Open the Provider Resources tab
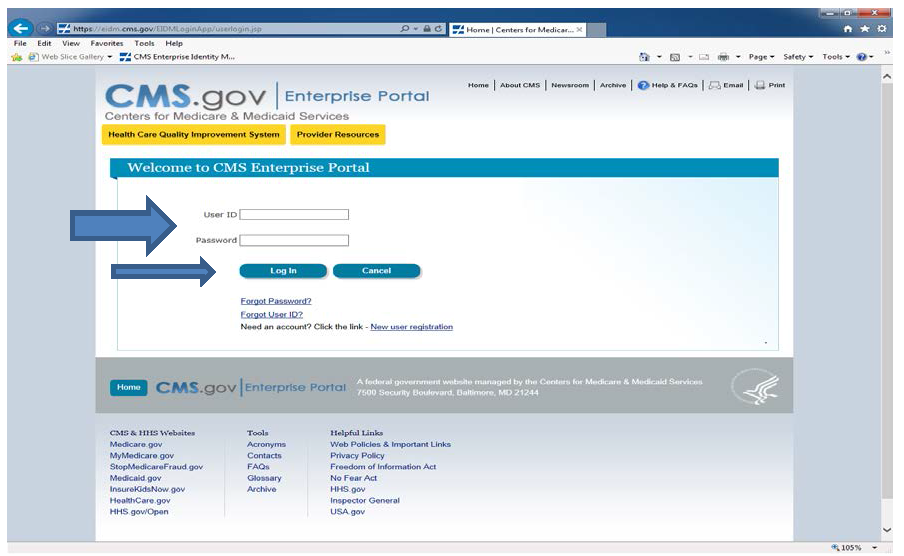This screenshot has width=904, height=556. tap(338, 134)
